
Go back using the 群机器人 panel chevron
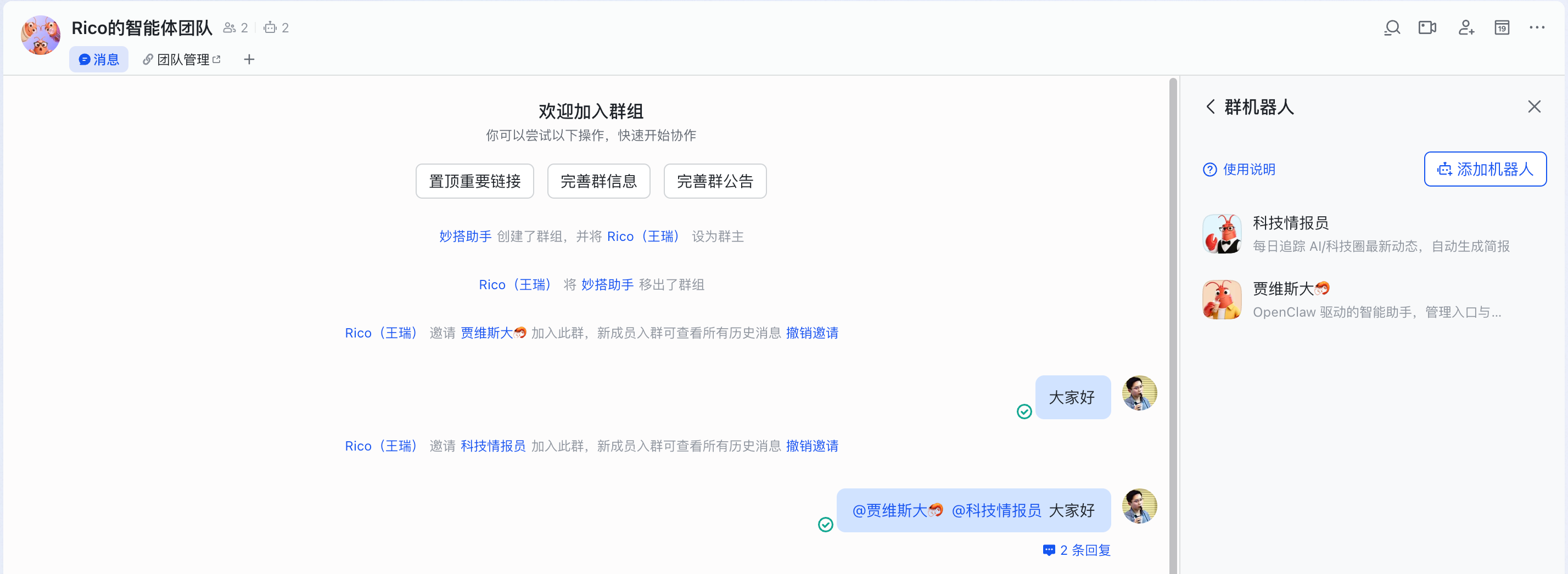click(x=1210, y=107)
